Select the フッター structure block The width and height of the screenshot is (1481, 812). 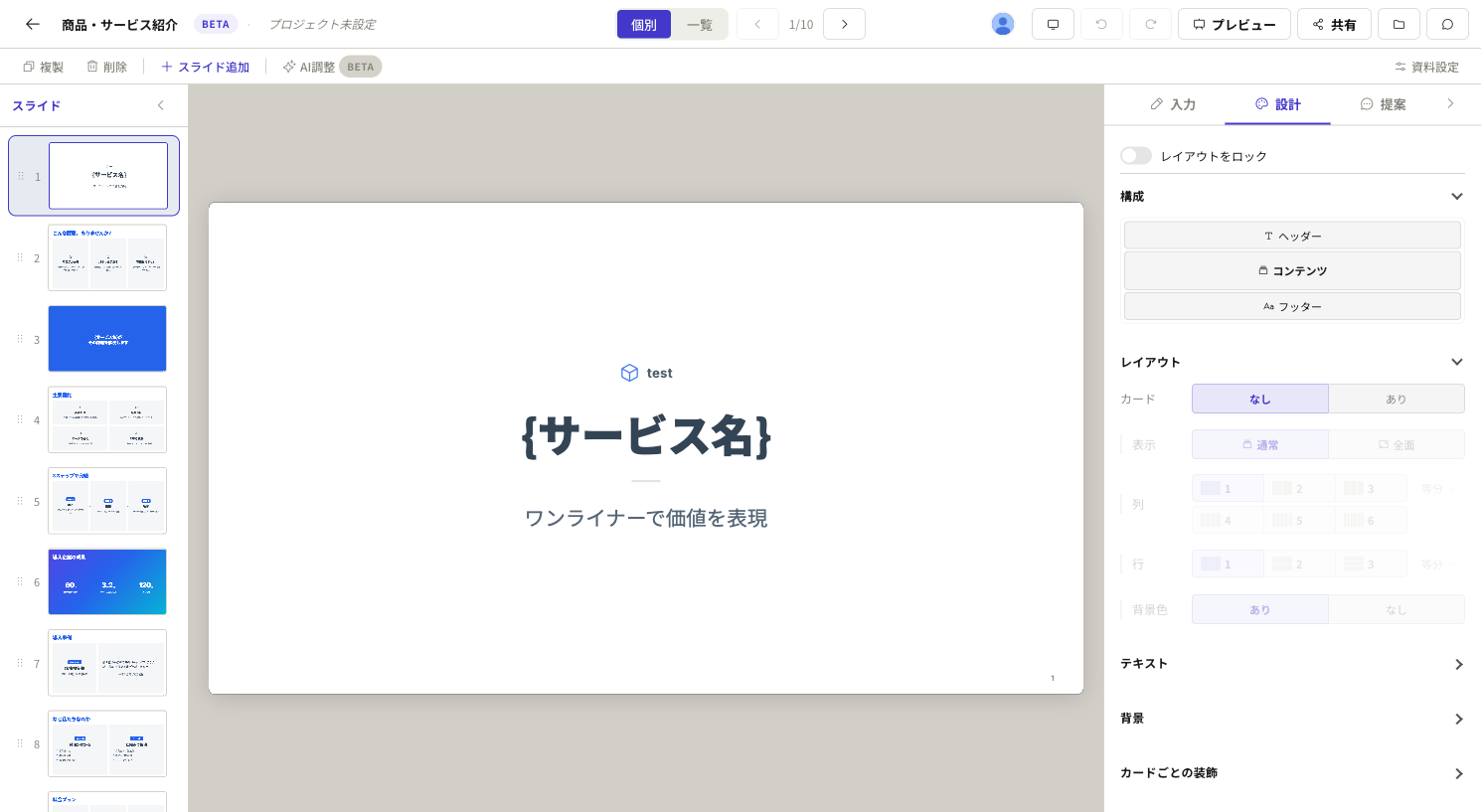point(1292,306)
